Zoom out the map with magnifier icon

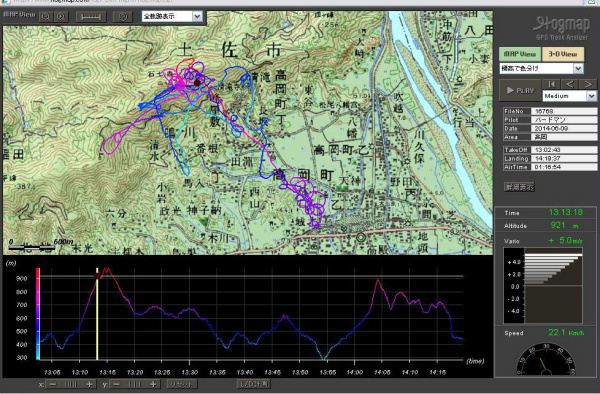(46, 17)
